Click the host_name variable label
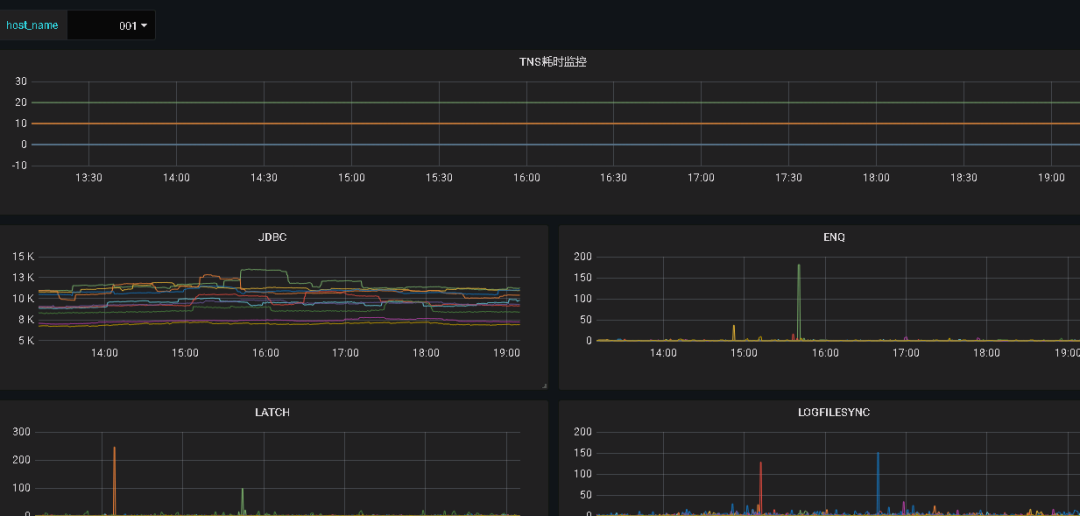 click(x=32, y=25)
